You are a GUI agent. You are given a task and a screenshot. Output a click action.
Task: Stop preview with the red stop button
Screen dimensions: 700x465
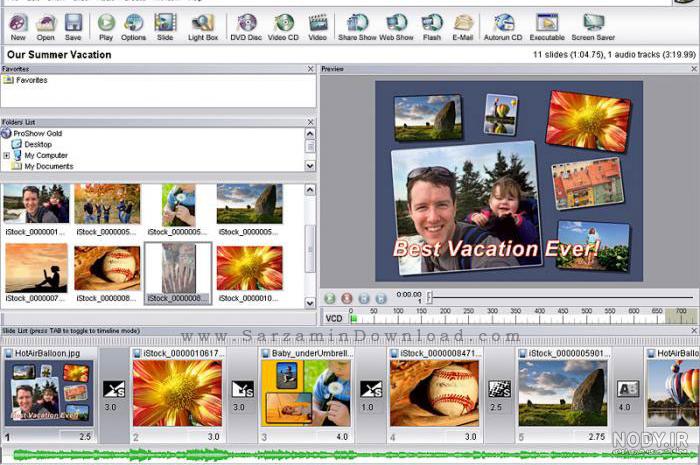pos(346,298)
